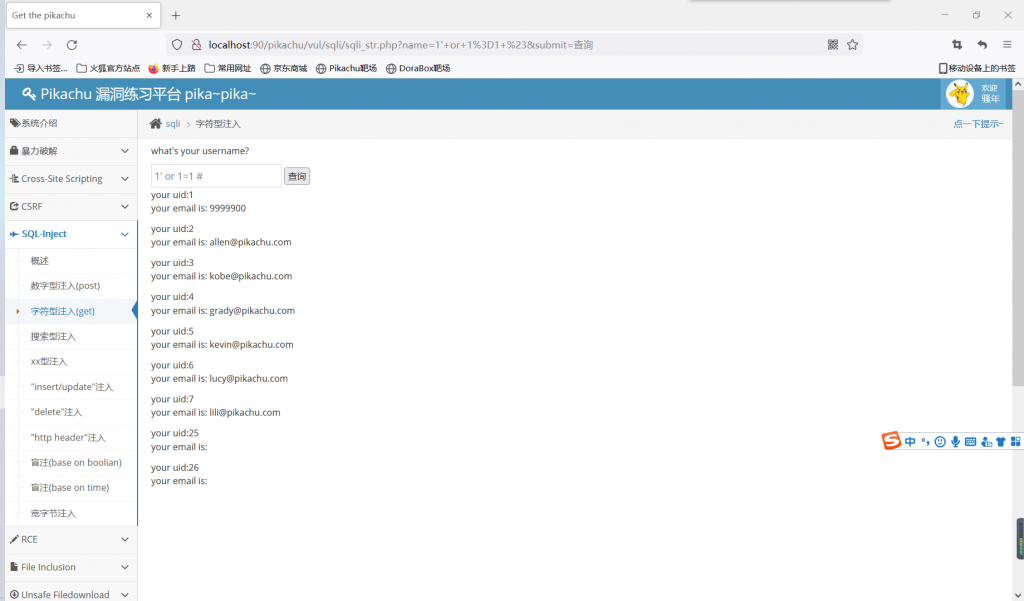This screenshot has height=601, width=1024.
Task: Click the 点一下提示~ hint link
Action: 978,124
